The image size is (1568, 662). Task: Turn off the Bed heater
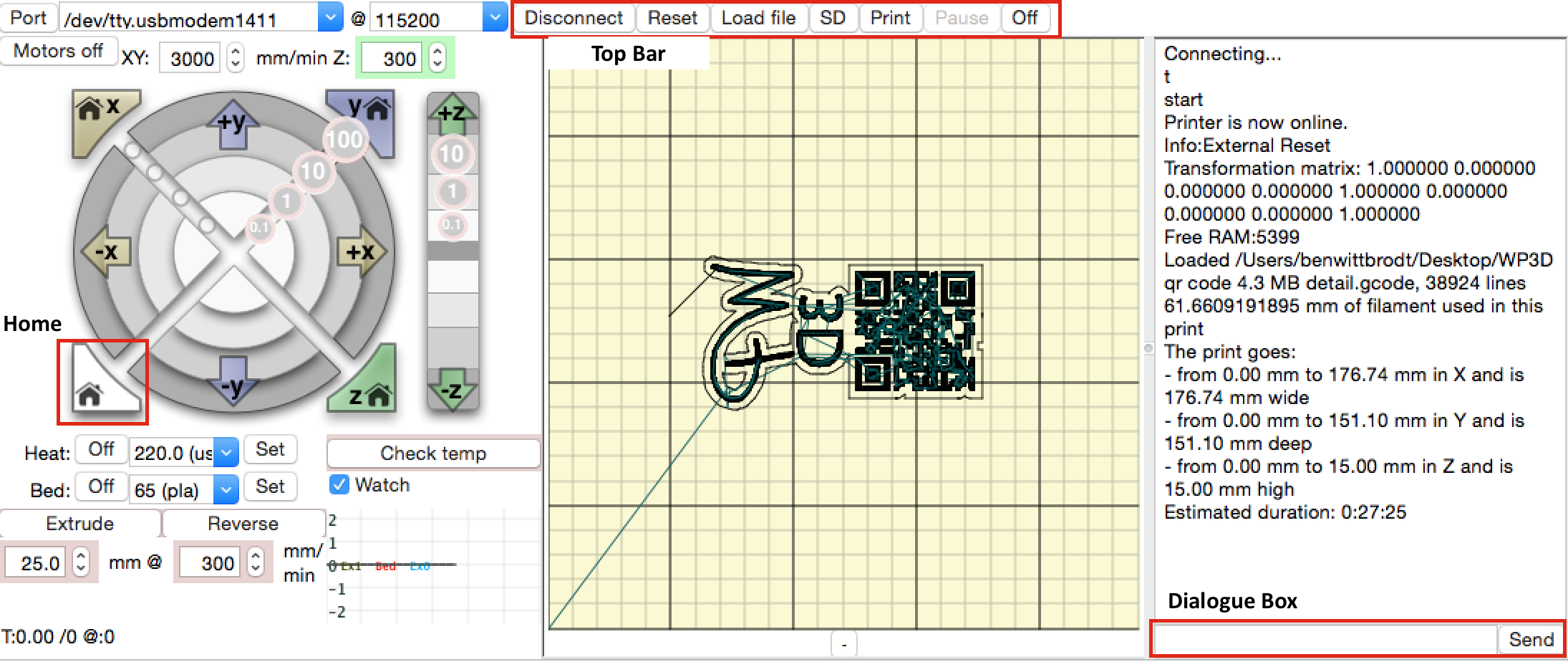(x=101, y=487)
